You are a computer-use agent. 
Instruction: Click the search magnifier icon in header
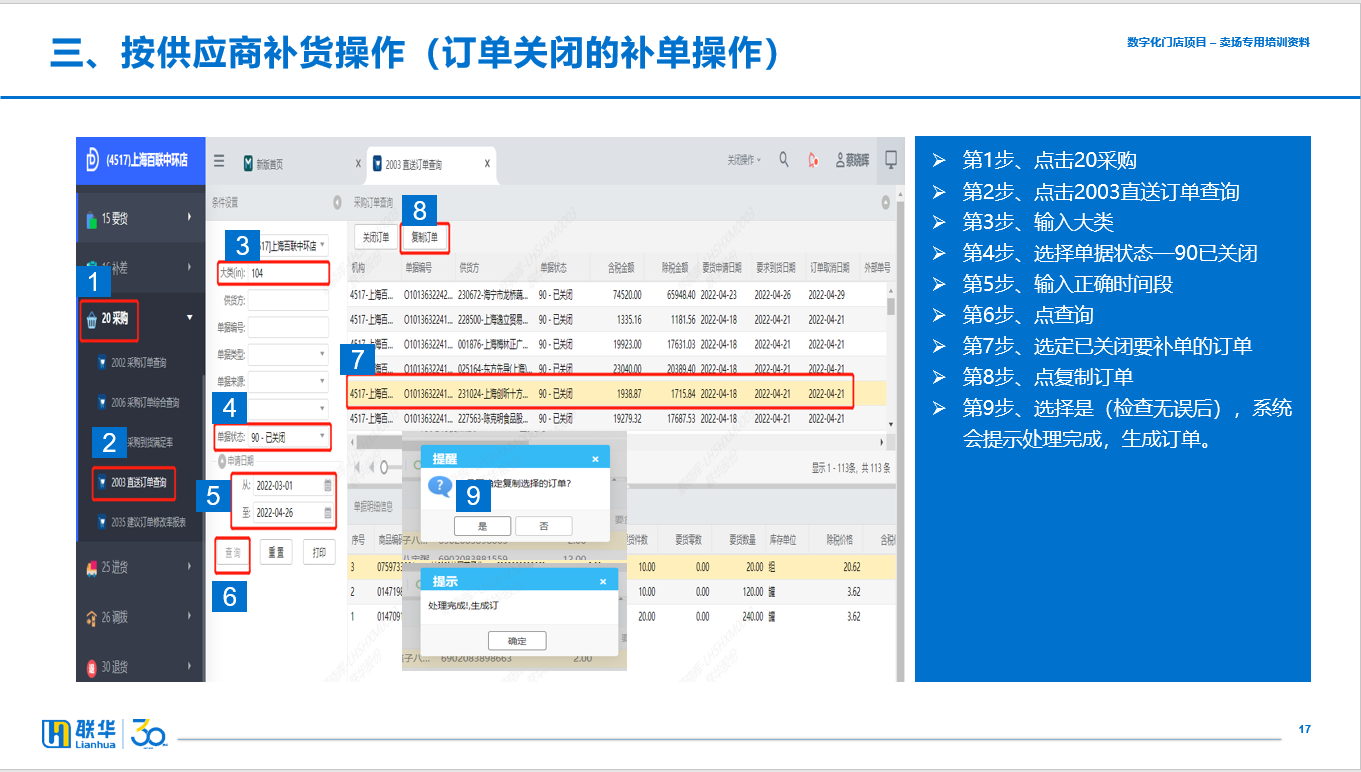tap(784, 160)
